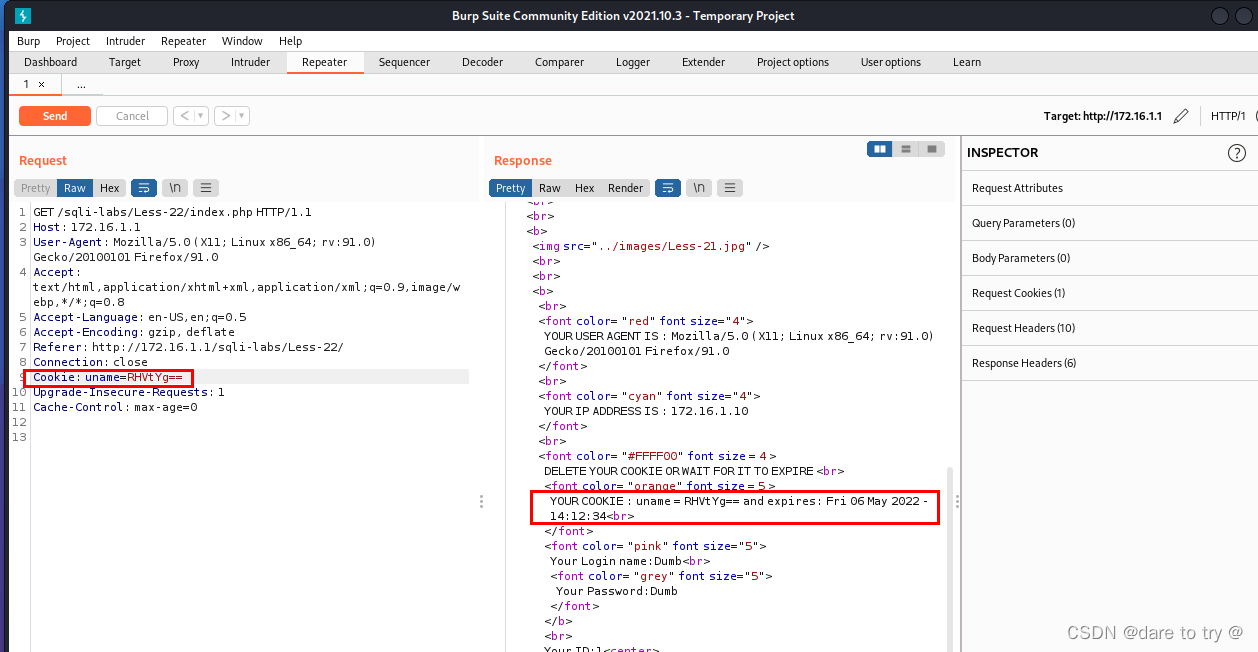Switch to the Target tab
Image resolution: width=1258 pixels, height=652 pixels.
[x=125, y=62]
